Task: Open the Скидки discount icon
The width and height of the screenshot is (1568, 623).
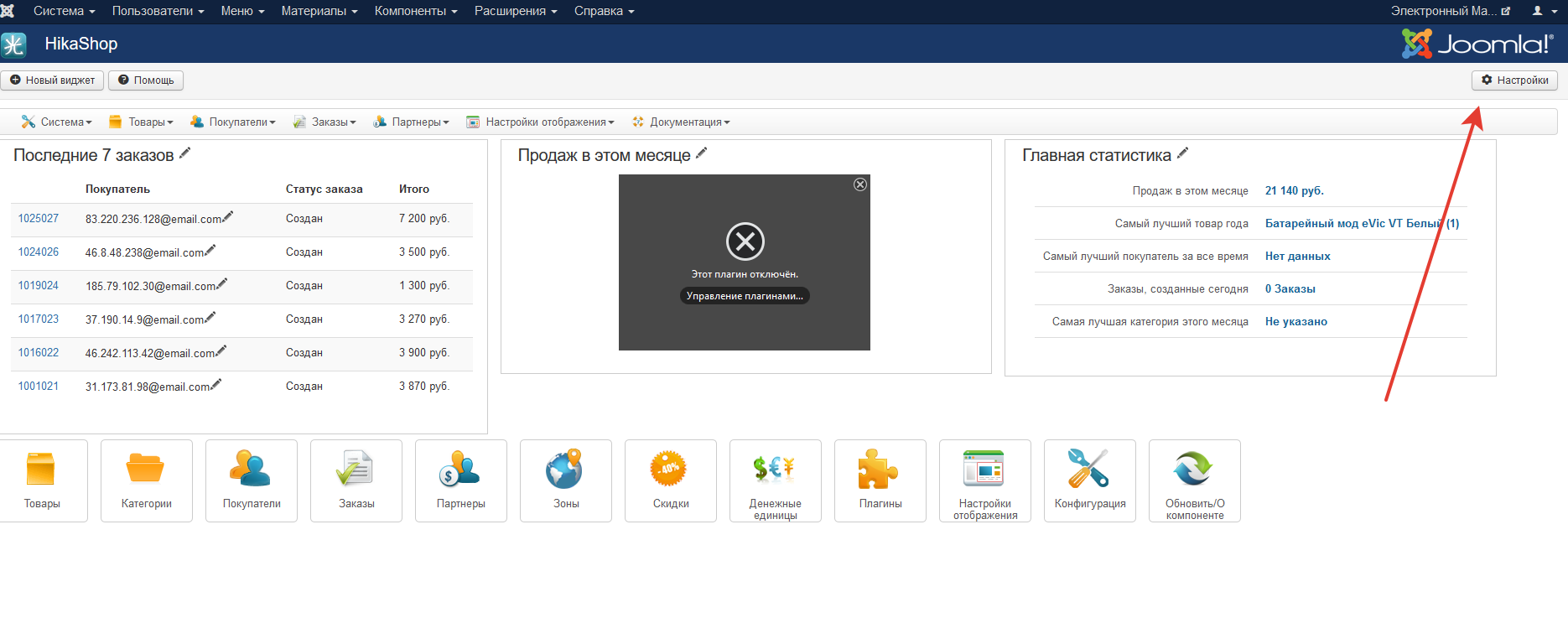Action: [x=671, y=480]
